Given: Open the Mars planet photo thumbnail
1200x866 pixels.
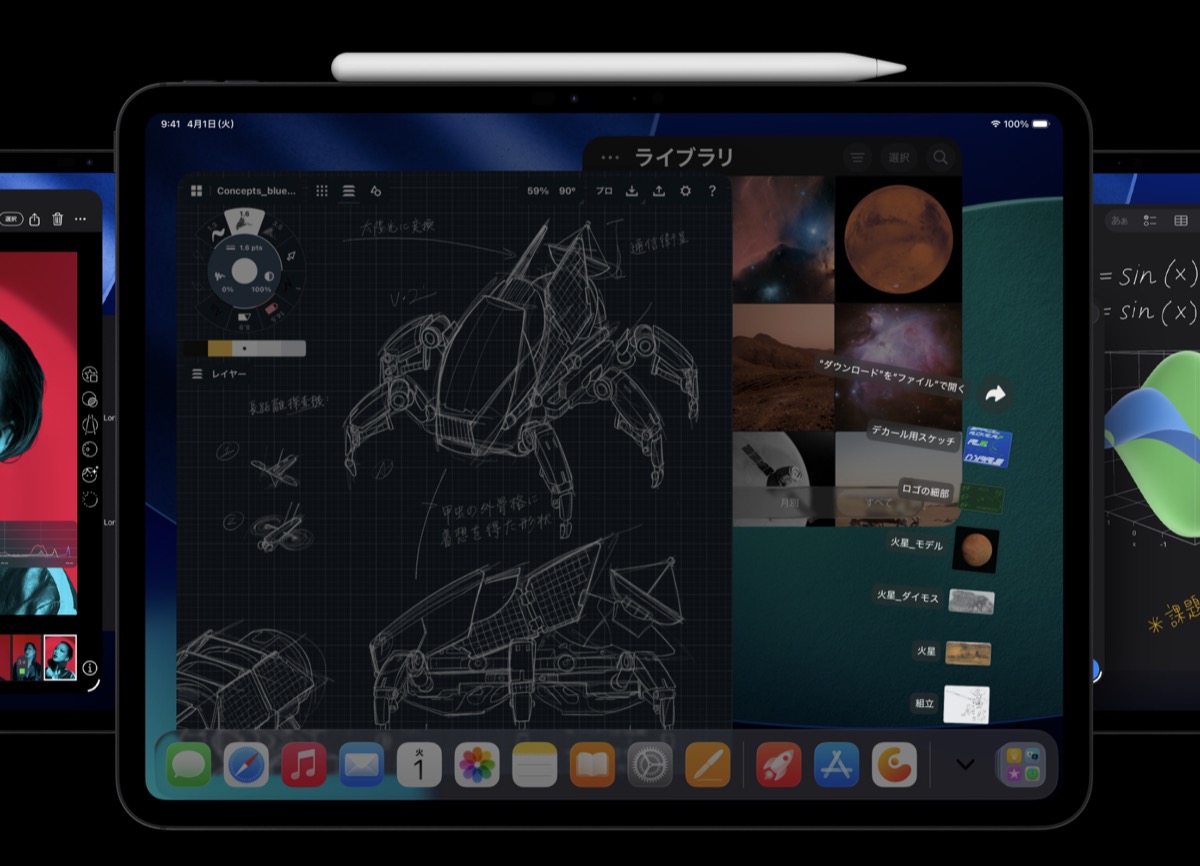Looking at the screenshot, I should 898,240.
